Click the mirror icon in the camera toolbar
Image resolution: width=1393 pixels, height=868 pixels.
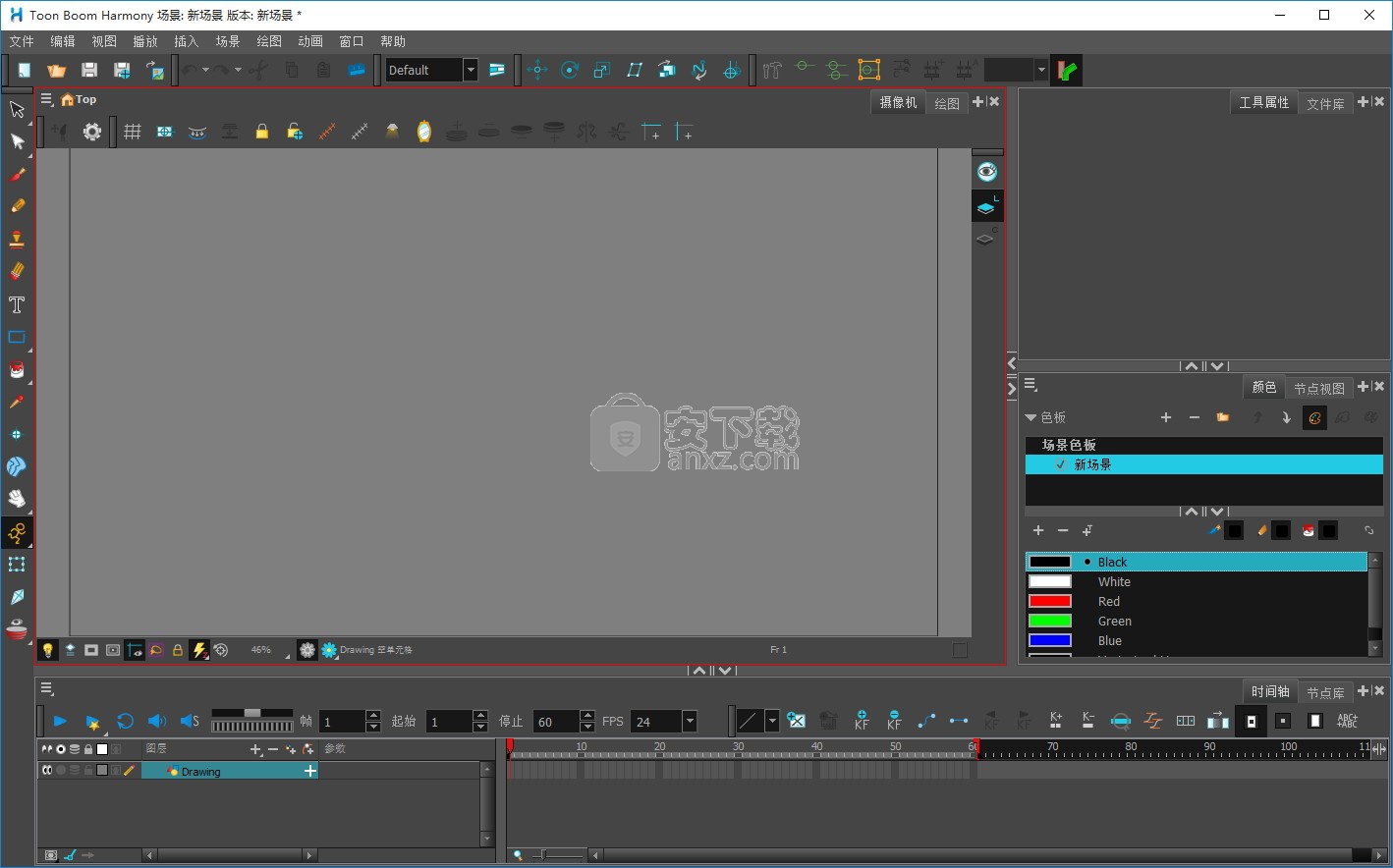(x=424, y=132)
